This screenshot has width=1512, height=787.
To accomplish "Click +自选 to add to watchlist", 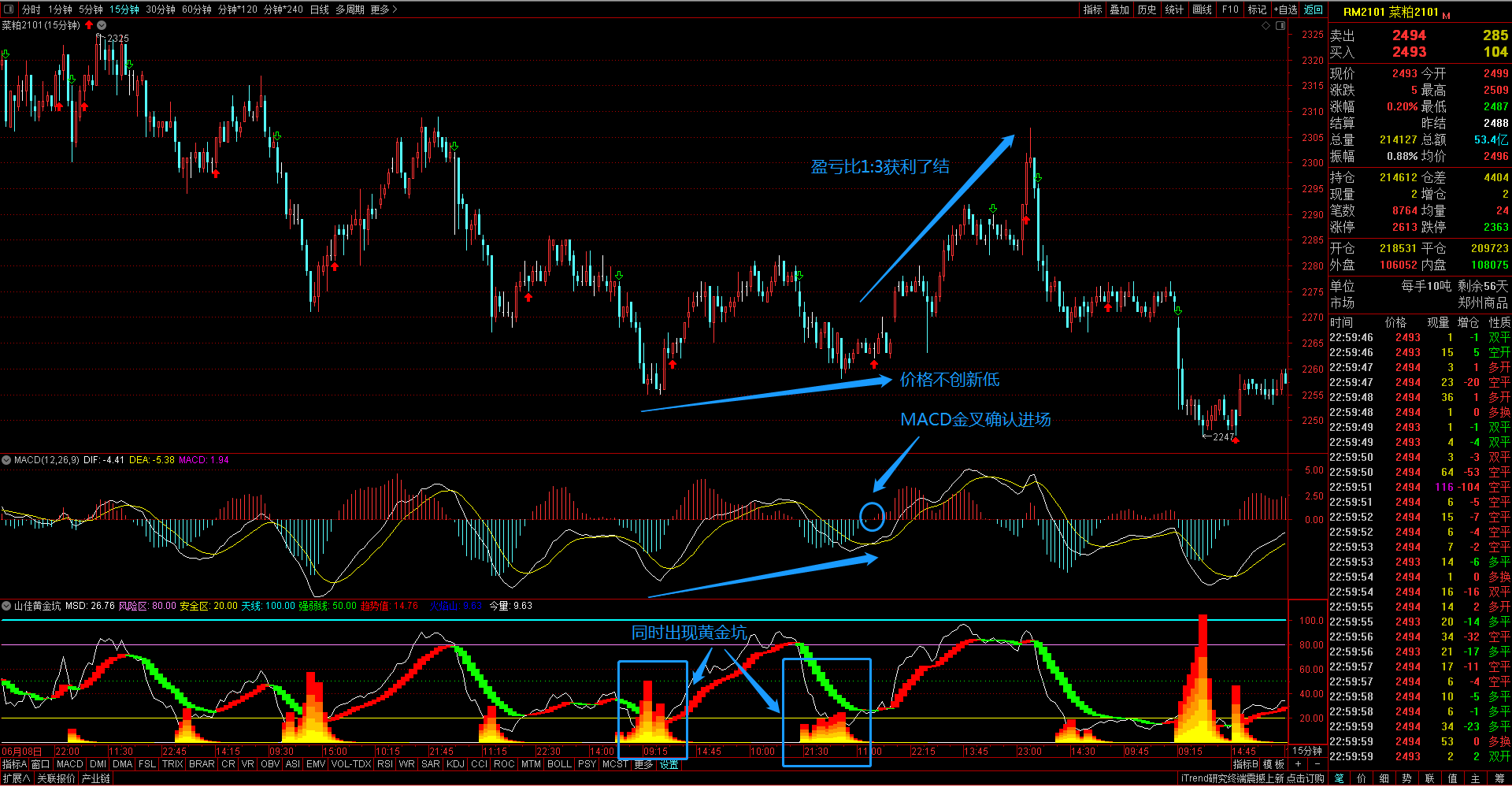I will [1285, 9].
